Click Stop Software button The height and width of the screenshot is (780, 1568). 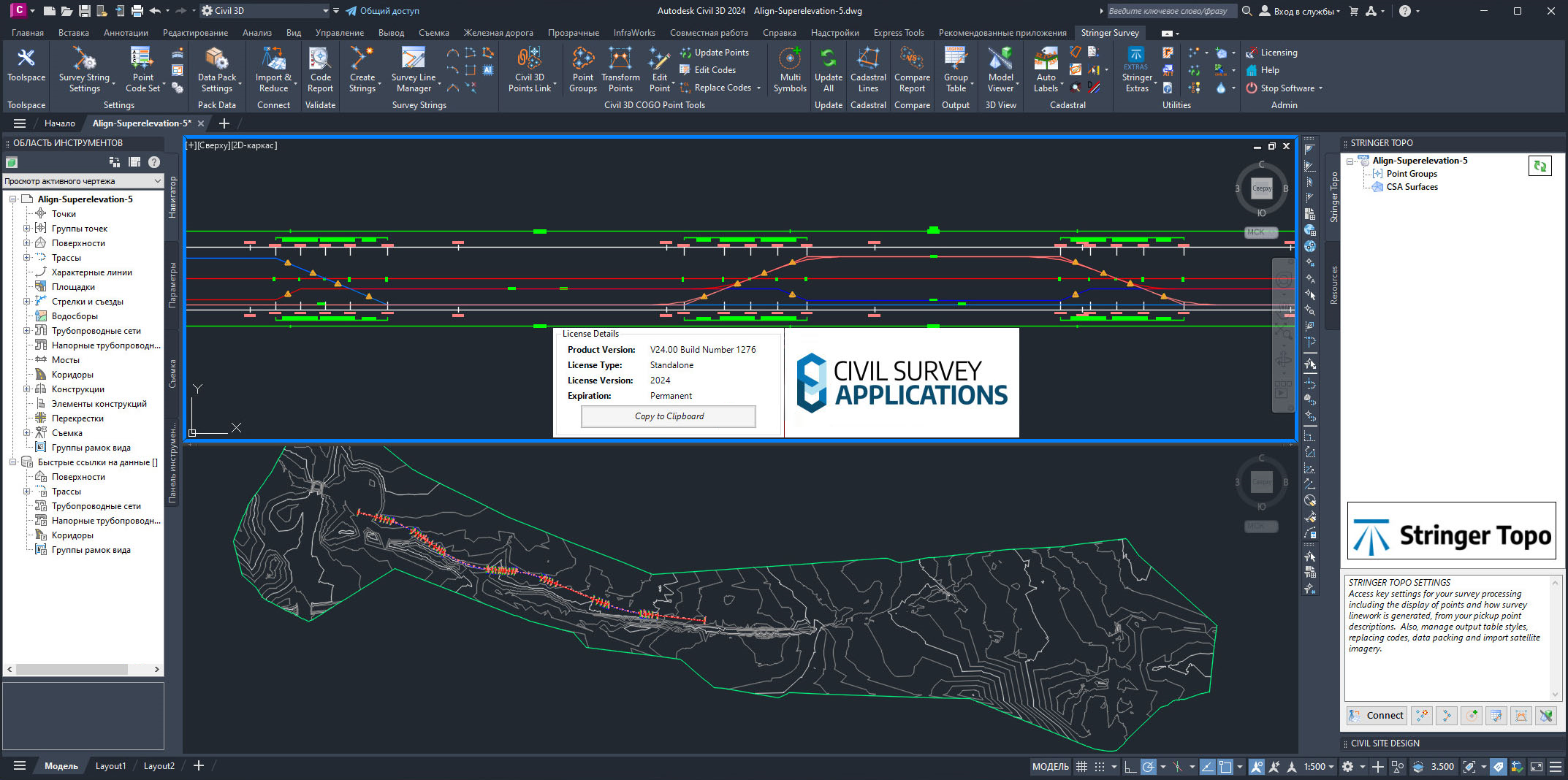[1284, 88]
